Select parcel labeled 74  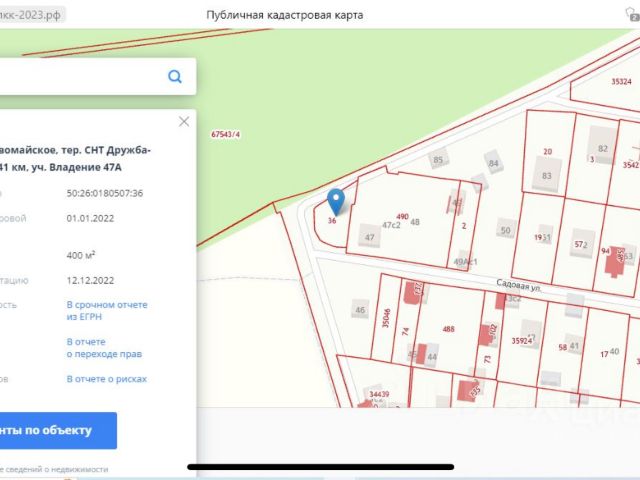(x=405, y=331)
